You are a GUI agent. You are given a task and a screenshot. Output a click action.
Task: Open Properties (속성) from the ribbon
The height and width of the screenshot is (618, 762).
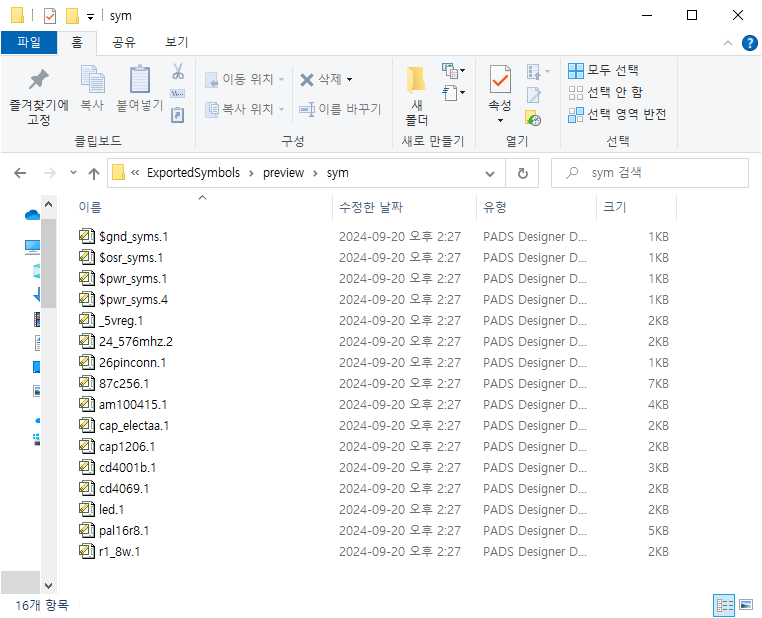coord(499,82)
